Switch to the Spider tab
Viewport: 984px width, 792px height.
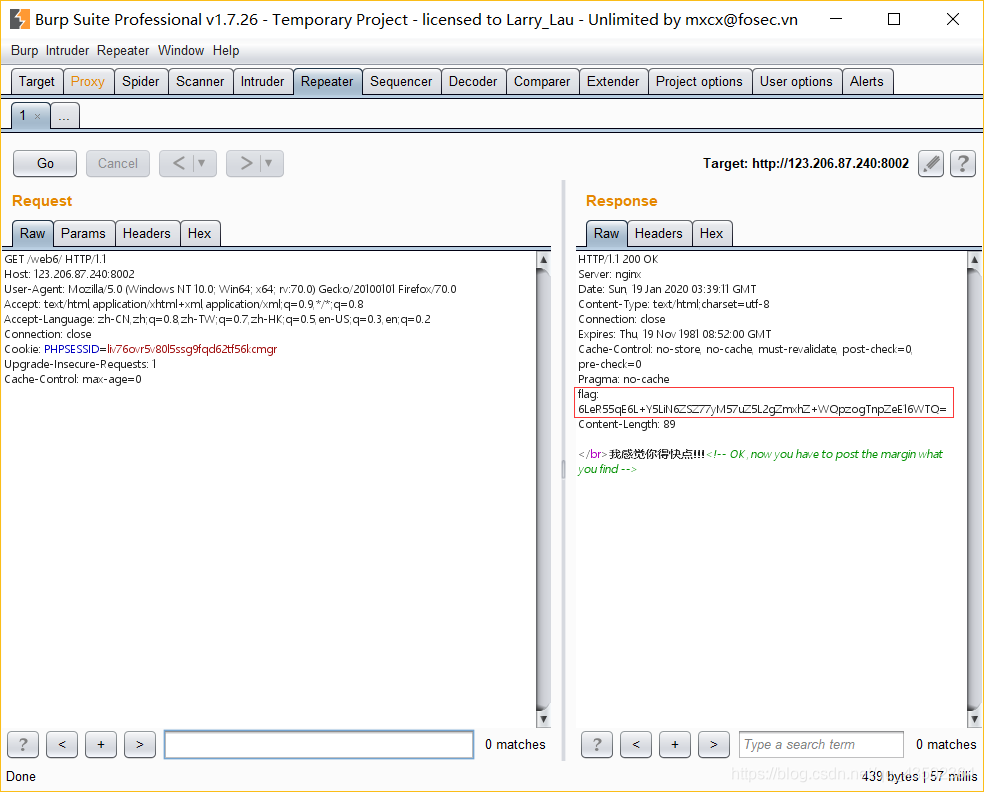click(x=141, y=82)
